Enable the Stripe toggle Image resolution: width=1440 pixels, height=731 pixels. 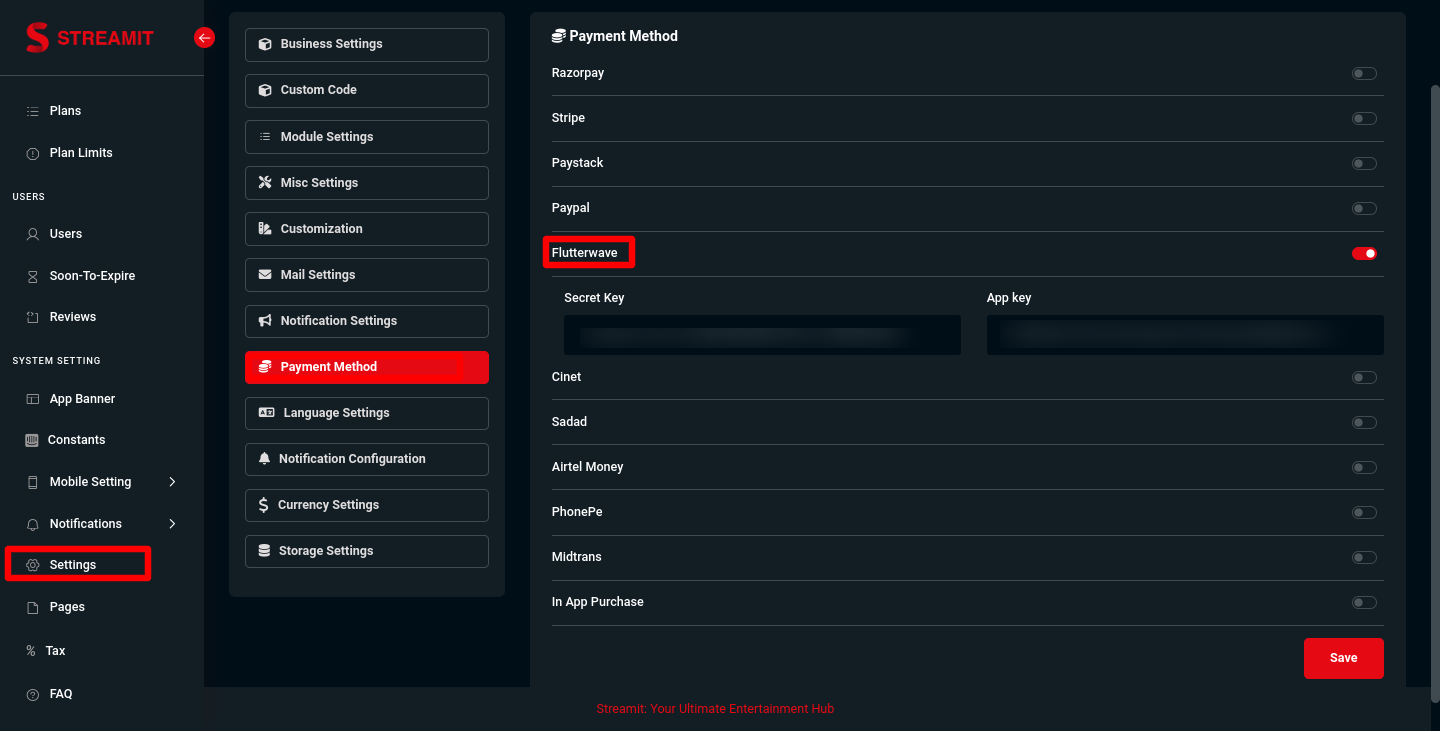click(x=1364, y=118)
